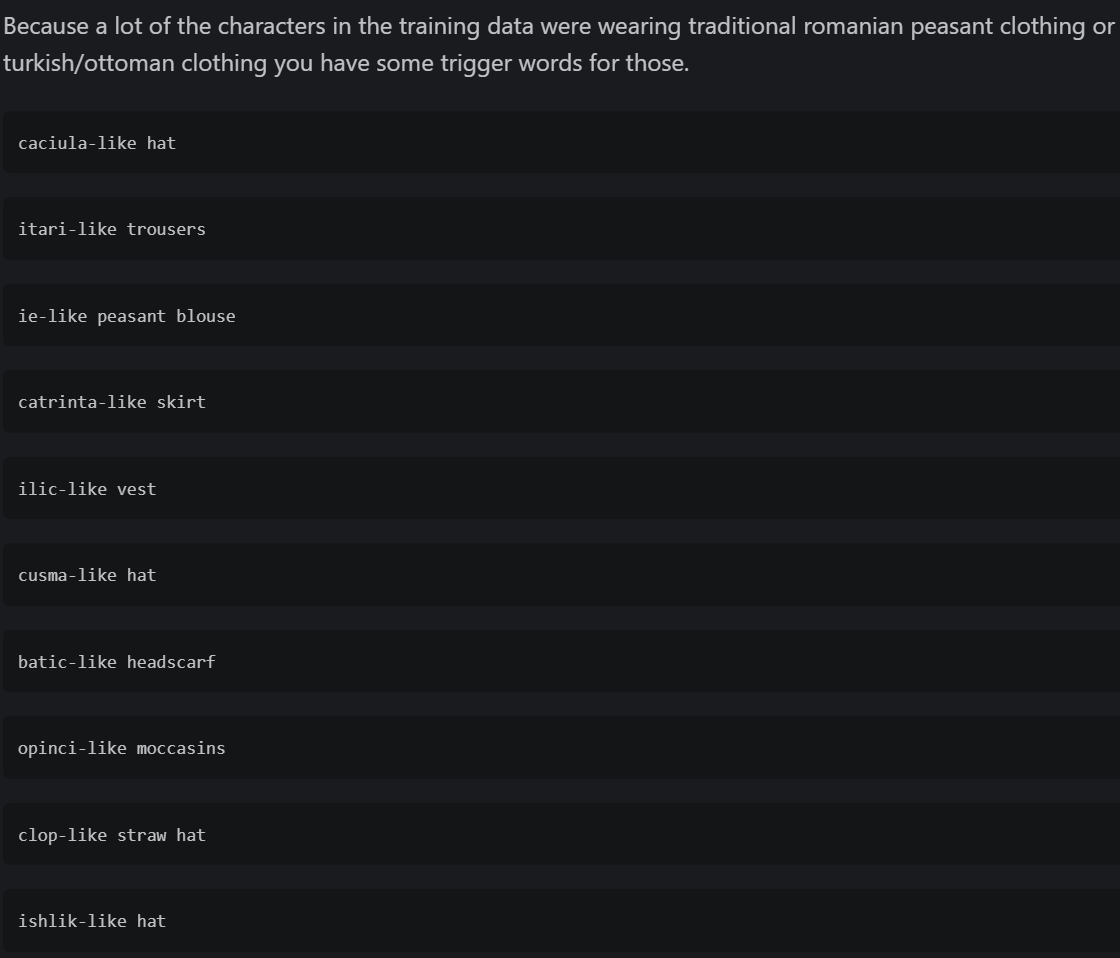Click the word 'skirt' in catrinta block
This screenshot has height=958, width=1120.
(181, 402)
